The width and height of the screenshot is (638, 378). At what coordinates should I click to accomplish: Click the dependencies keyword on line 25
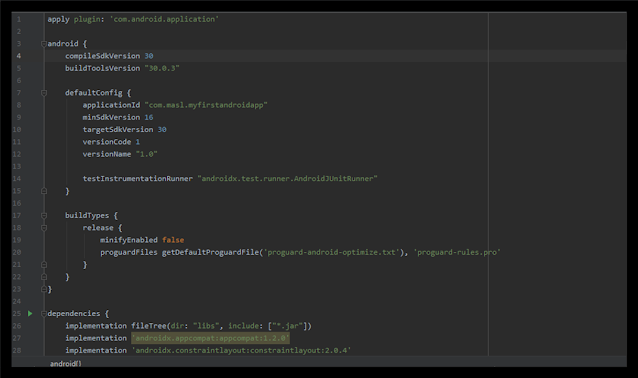click(74, 313)
